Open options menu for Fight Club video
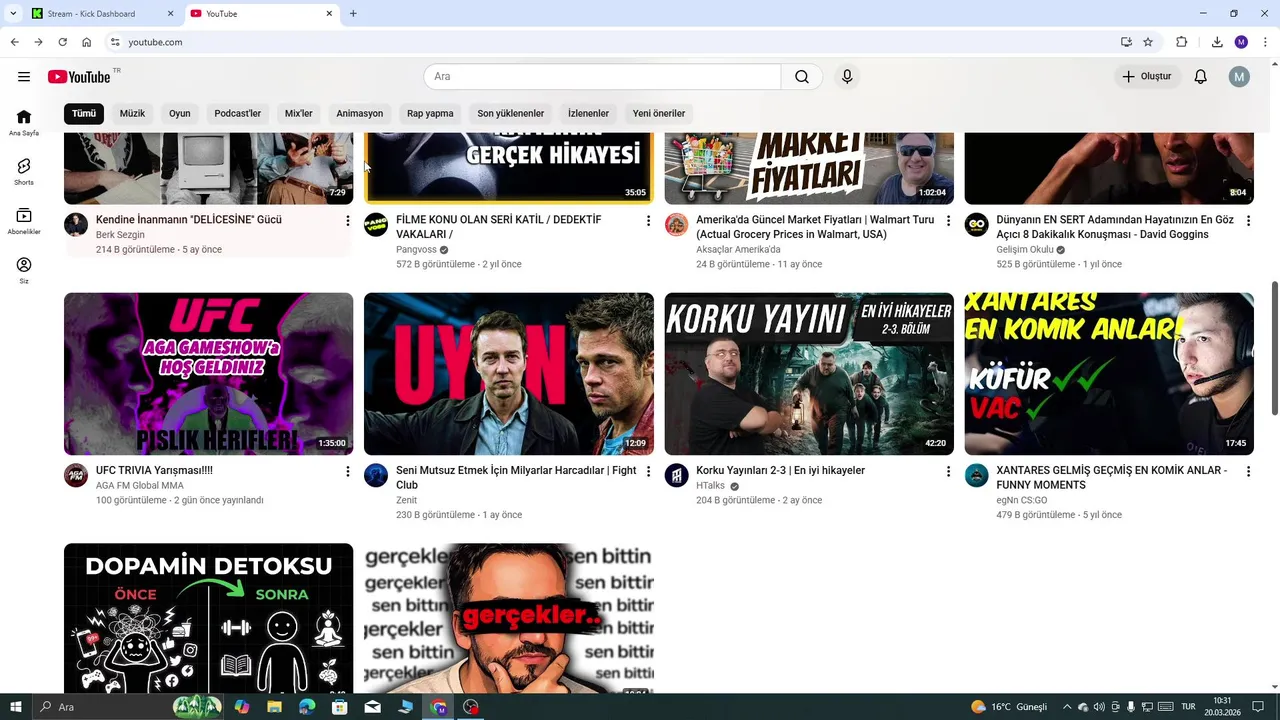1280x720 pixels. point(648,471)
